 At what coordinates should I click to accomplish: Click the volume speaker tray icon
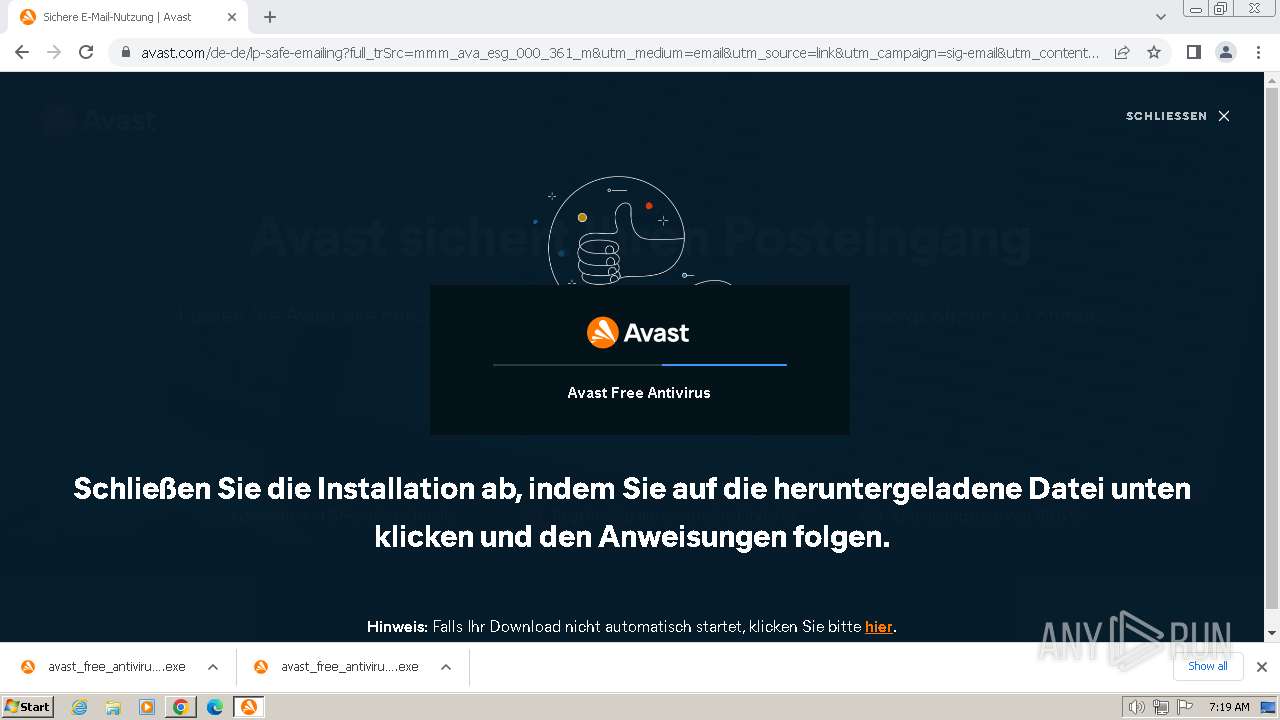coord(1136,707)
